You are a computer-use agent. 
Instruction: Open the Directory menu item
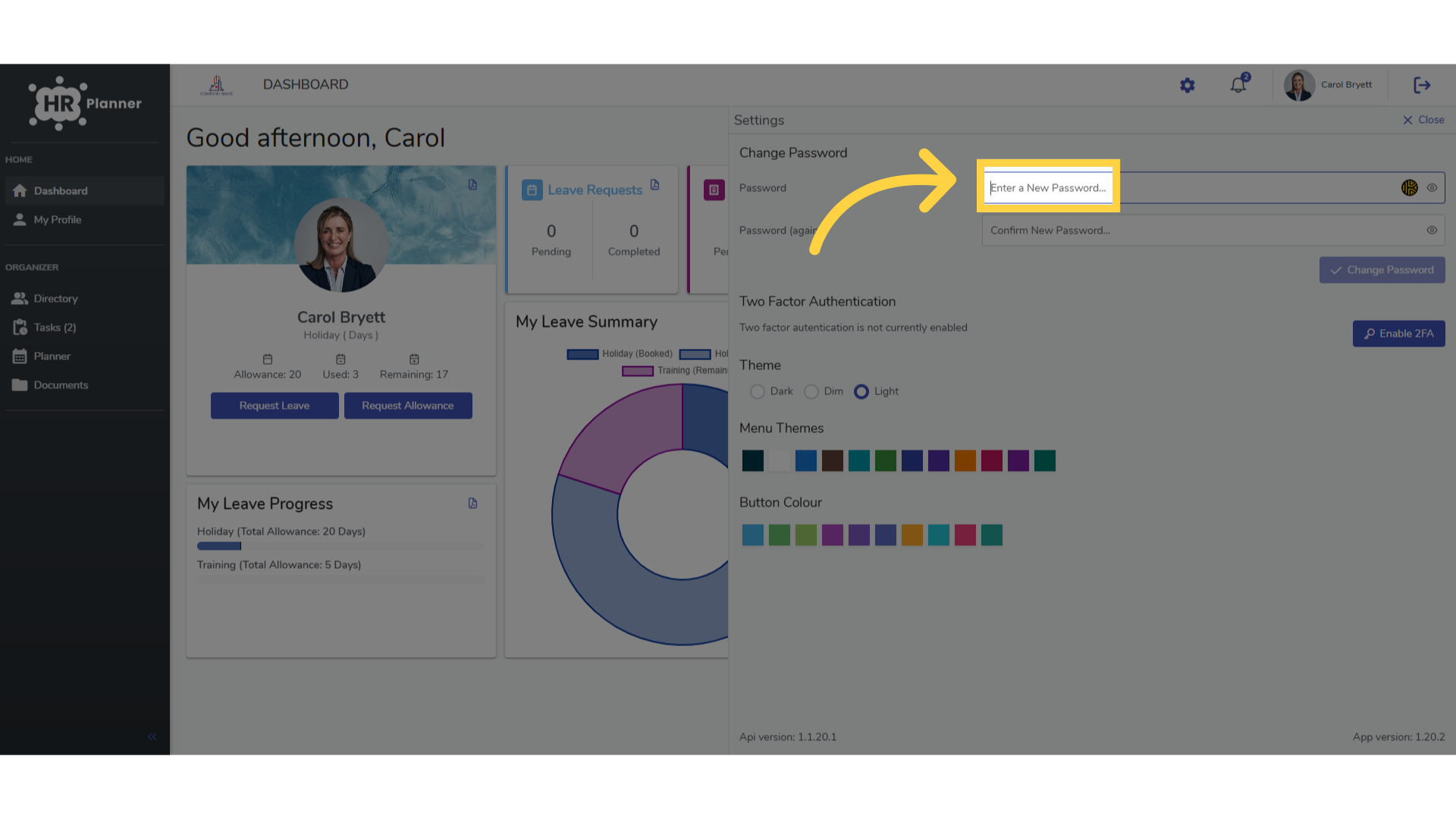(x=85, y=299)
